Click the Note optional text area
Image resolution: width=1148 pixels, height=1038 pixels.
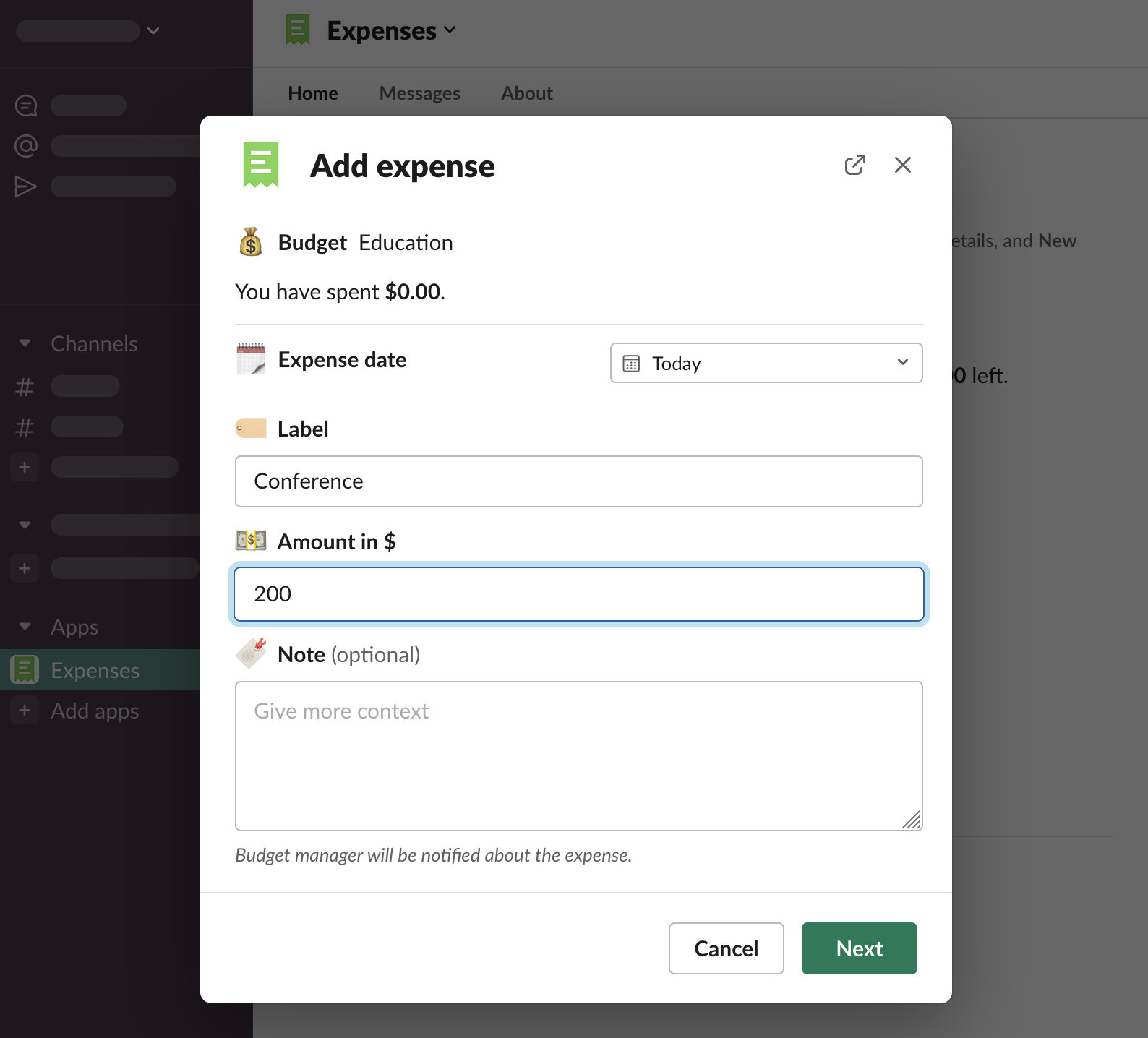click(x=578, y=755)
